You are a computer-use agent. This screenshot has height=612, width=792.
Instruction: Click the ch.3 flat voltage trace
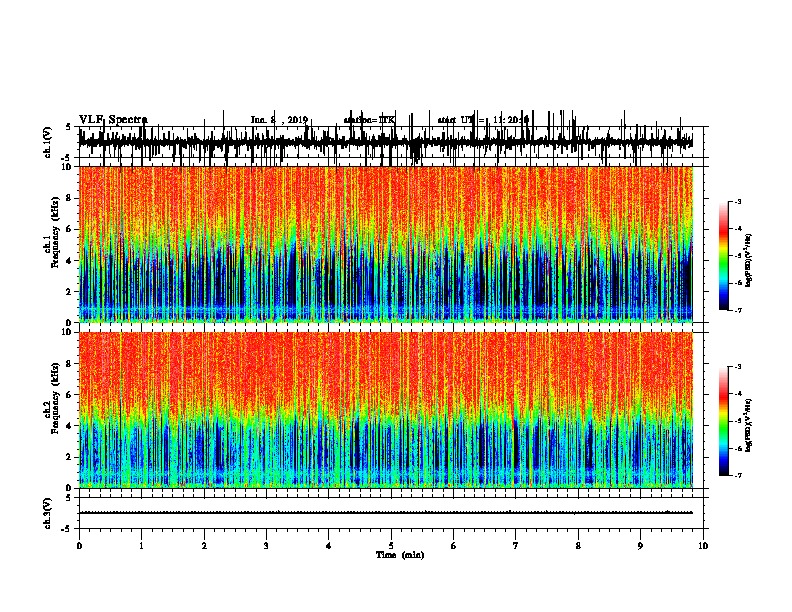tap(385, 513)
